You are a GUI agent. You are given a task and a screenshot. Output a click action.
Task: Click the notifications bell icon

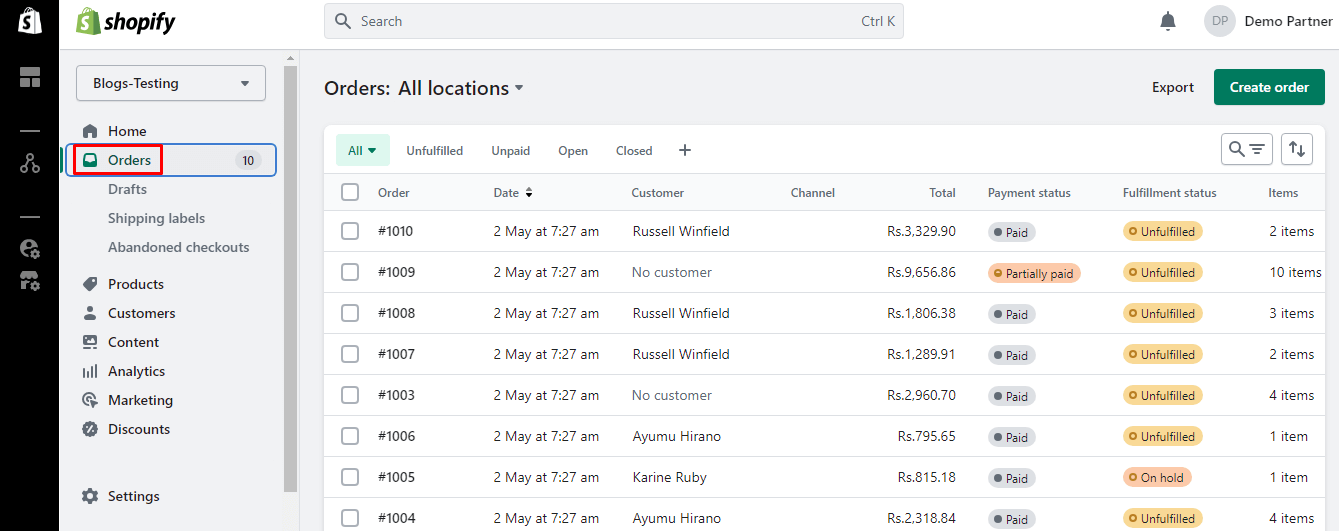tap(1168, 21)
